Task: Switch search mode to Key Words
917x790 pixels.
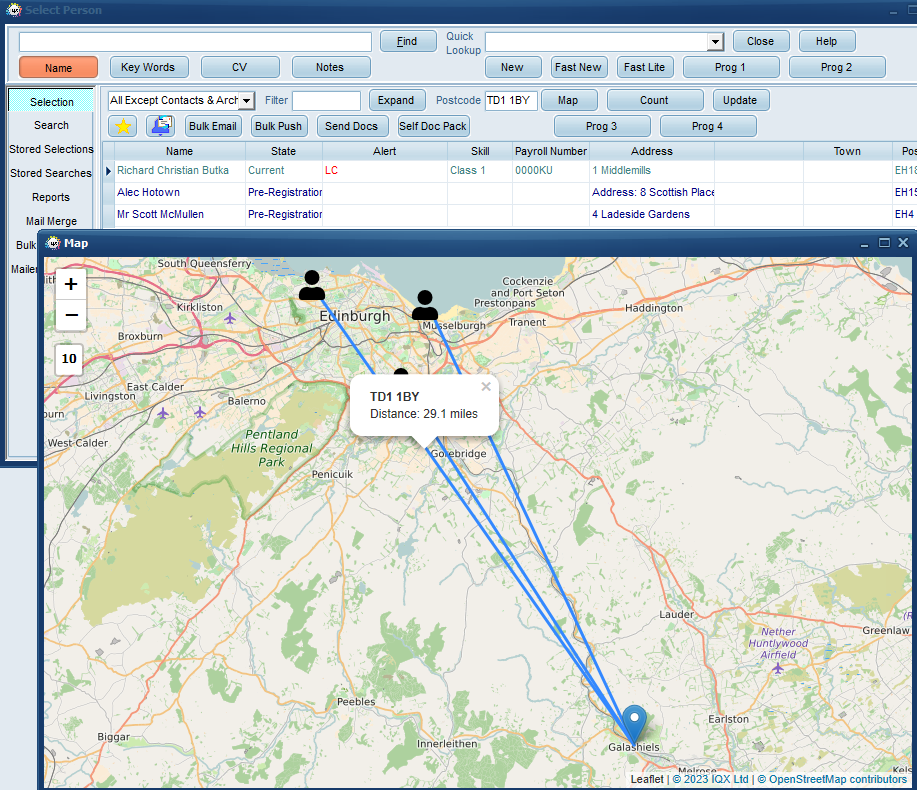Action: (x=147, y=67)
